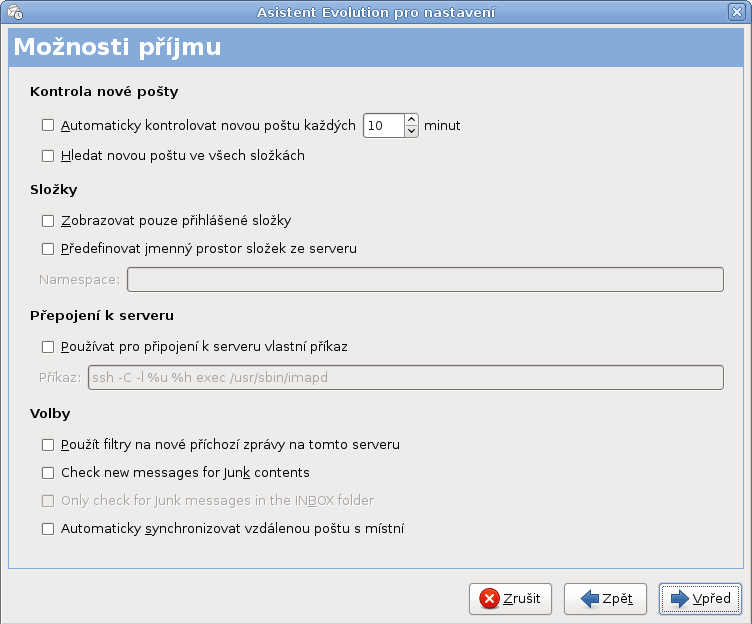Check Předefinovat jmenný prostor složek ze serveru
Screen dimensions: 752x624
coord(48,249)
